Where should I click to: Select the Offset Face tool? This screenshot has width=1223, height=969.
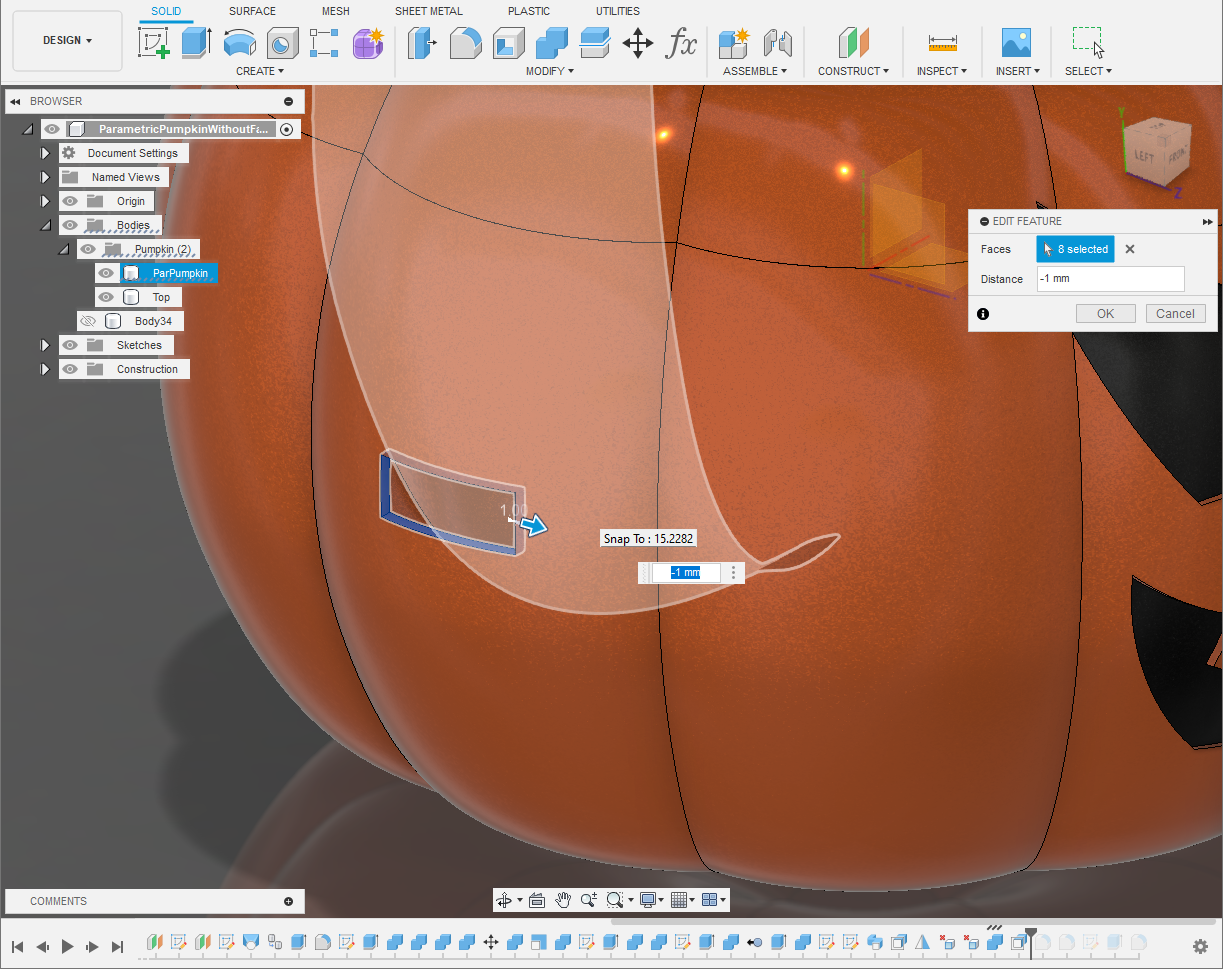[x=594, y=43]
